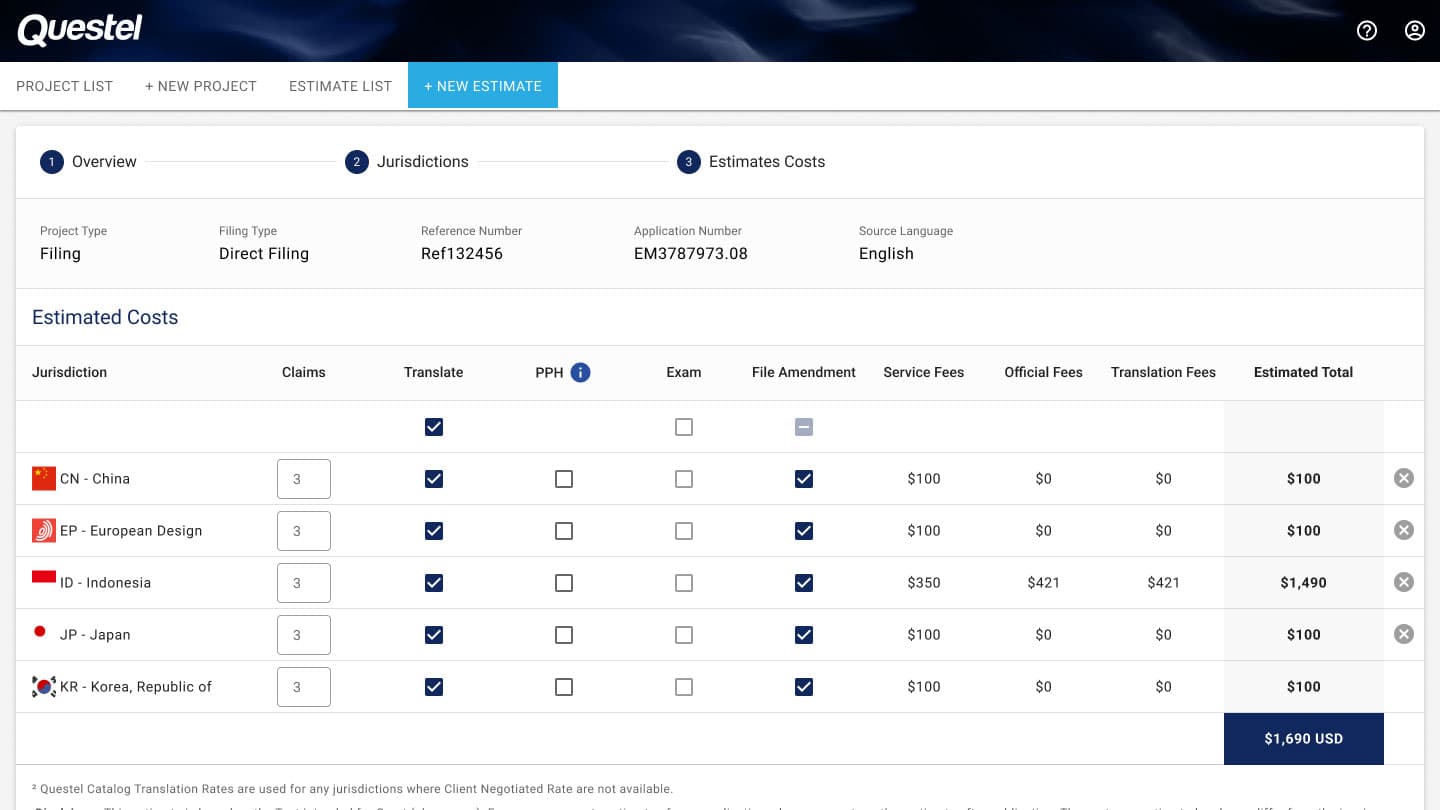Toggle the header File Amendment all checkbox

click(x=804, y=427)
